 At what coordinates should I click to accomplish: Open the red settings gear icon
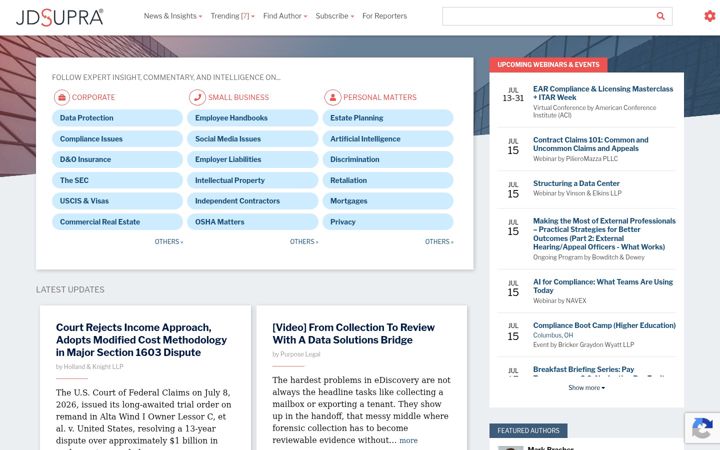click(710, 16)
